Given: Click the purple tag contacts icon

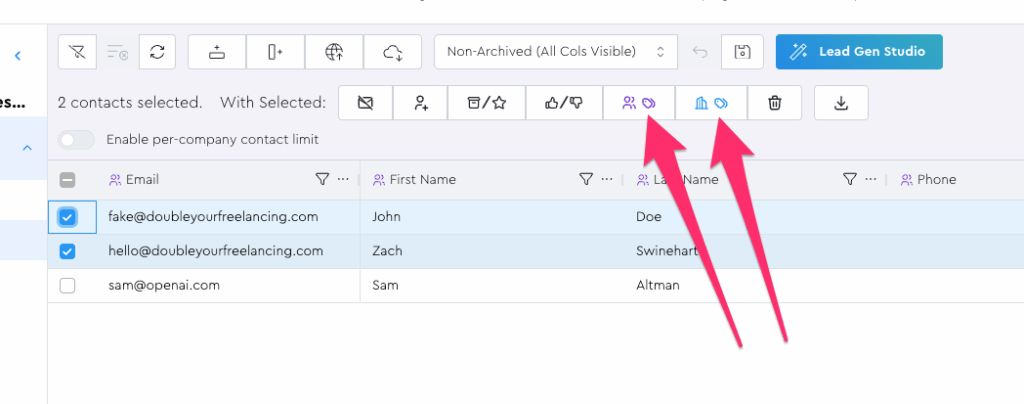Looking at the screenshot, I should tap(638, 102).
